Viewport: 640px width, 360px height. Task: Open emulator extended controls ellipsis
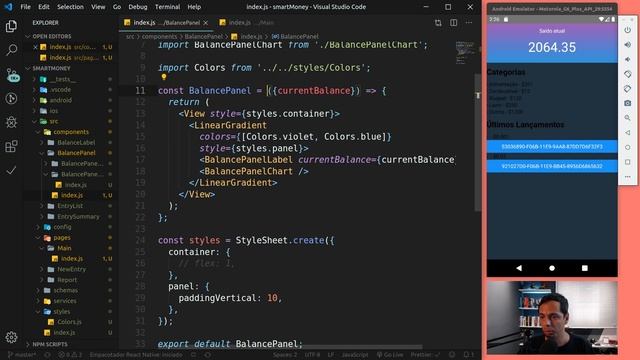tap(628, 177)
